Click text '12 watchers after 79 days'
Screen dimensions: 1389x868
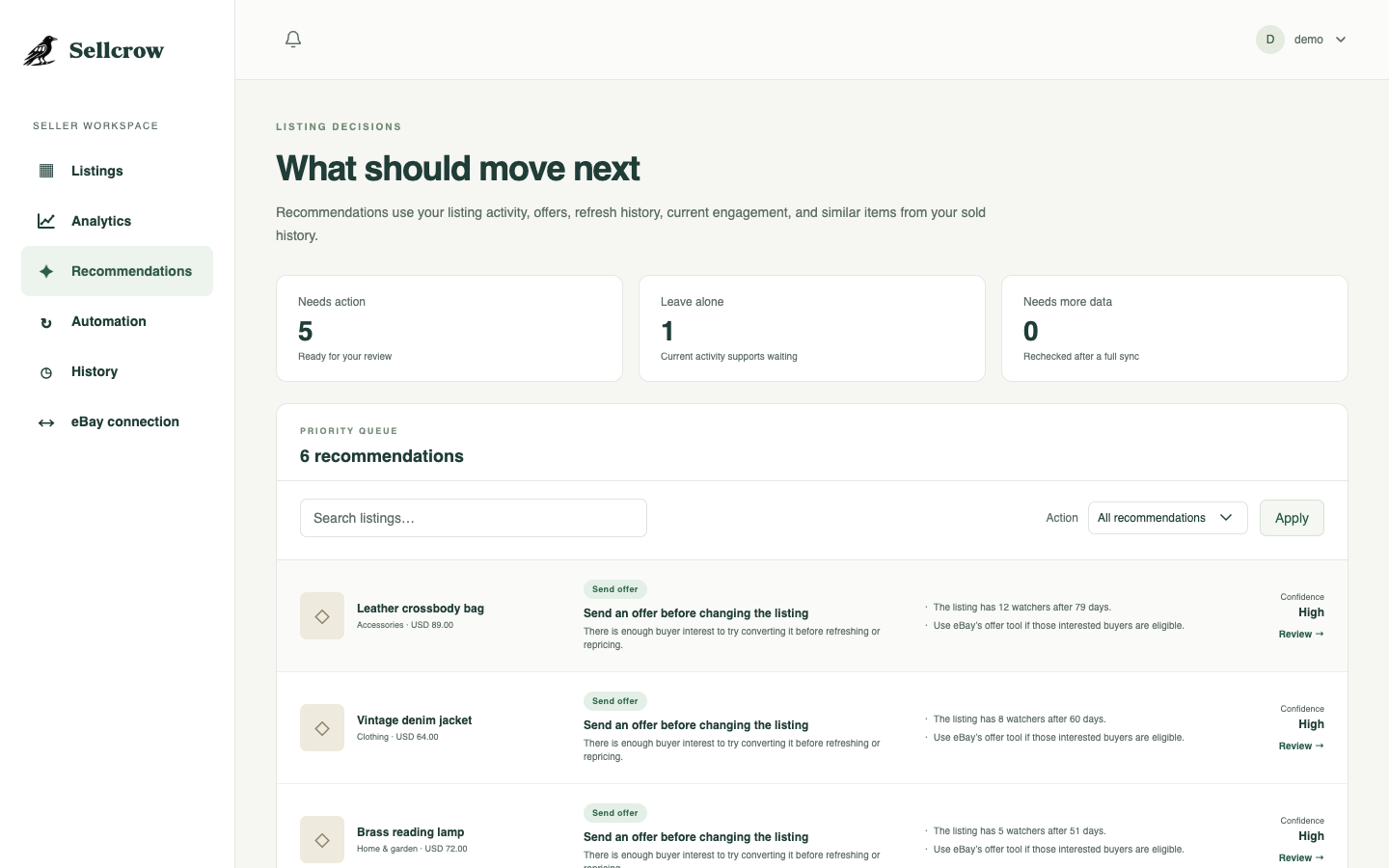pyautogui.click(x=1054, y=608)
